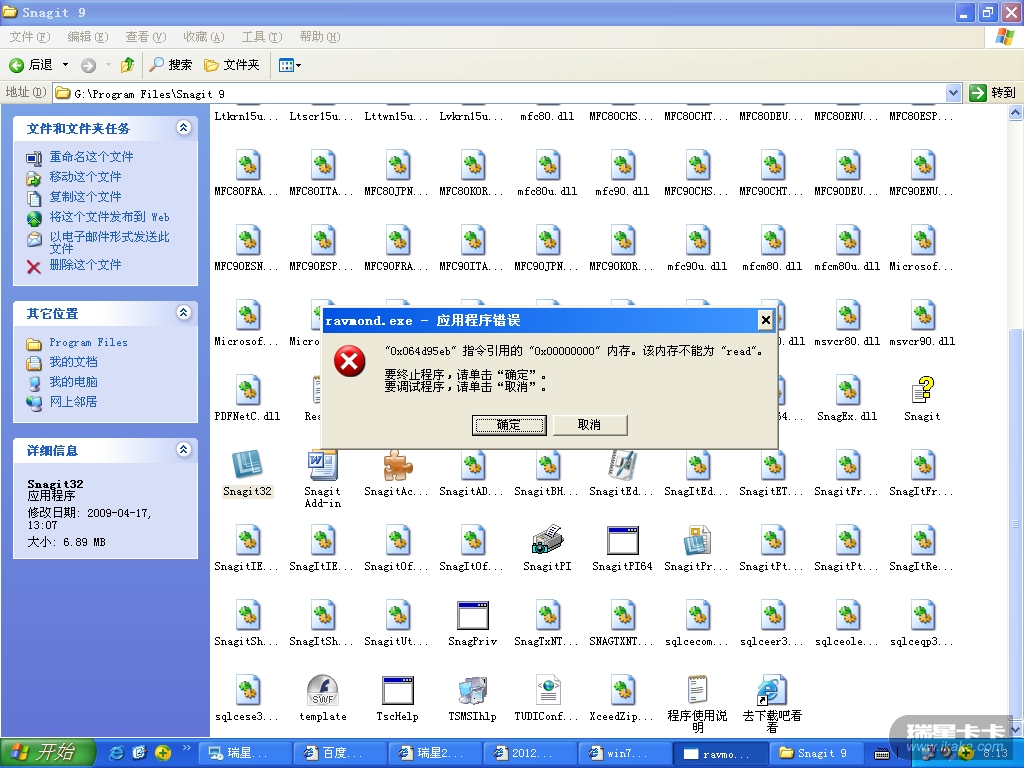This screenshot has height=768, width=1024.
Task: Select the Snagit Add-in Word icon
Action: click(x=323, y=465)
